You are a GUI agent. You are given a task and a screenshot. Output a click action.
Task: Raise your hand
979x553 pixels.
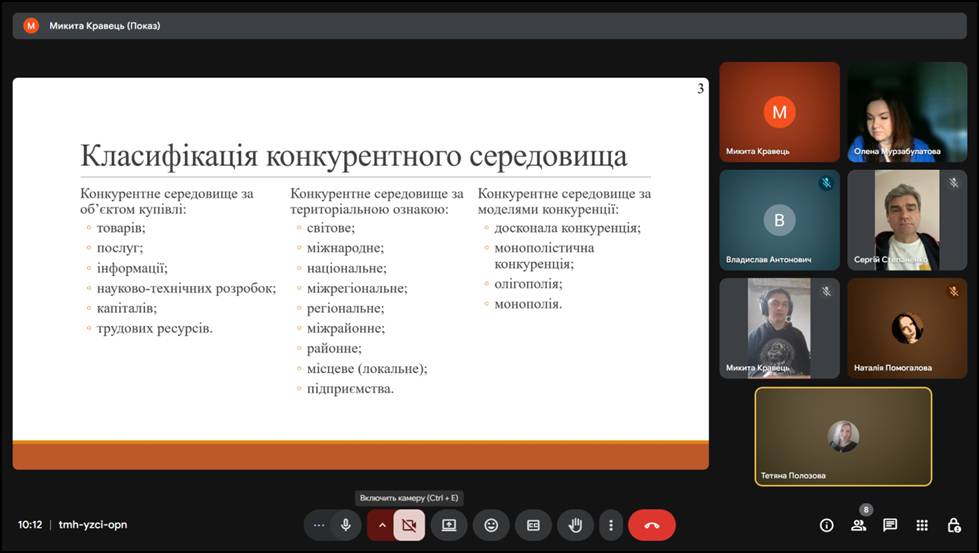tap(576, 525)
